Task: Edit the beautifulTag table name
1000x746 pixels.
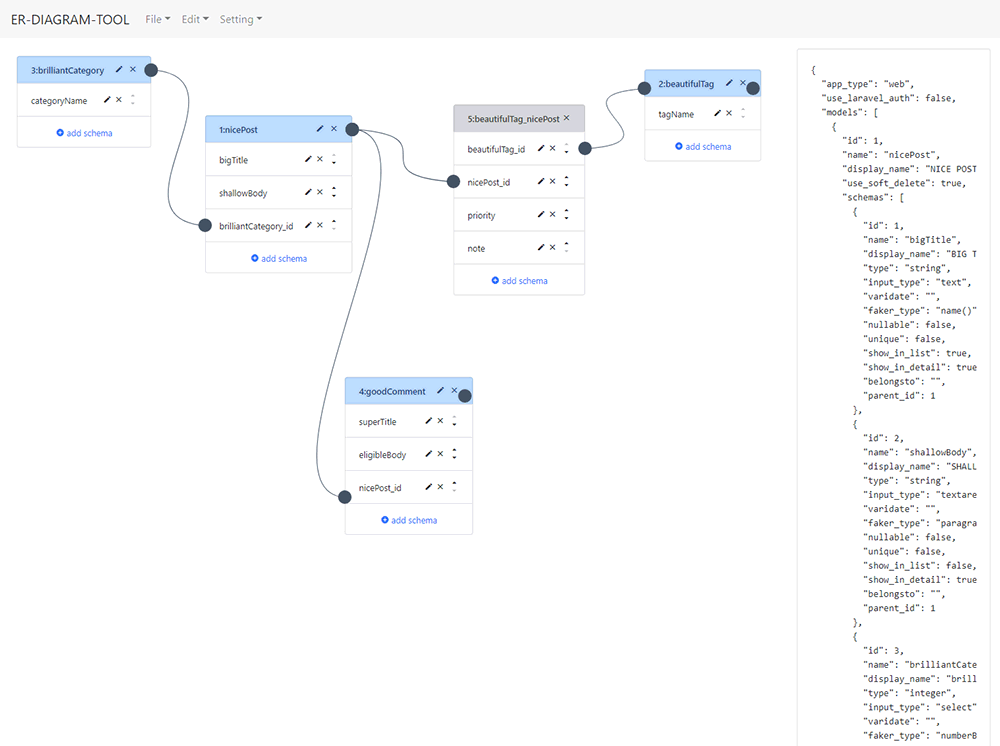Action: pyautogui.click(x=729, y=83)
